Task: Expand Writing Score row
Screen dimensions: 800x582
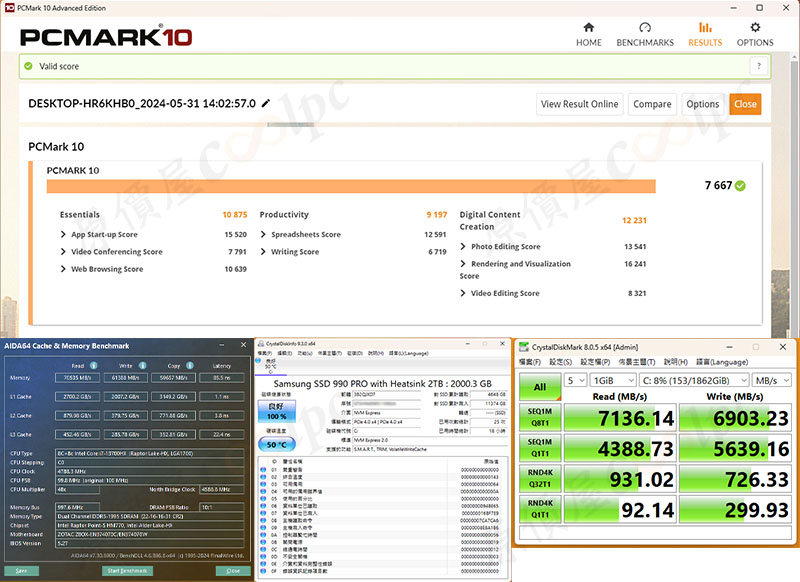Action: 263,251
